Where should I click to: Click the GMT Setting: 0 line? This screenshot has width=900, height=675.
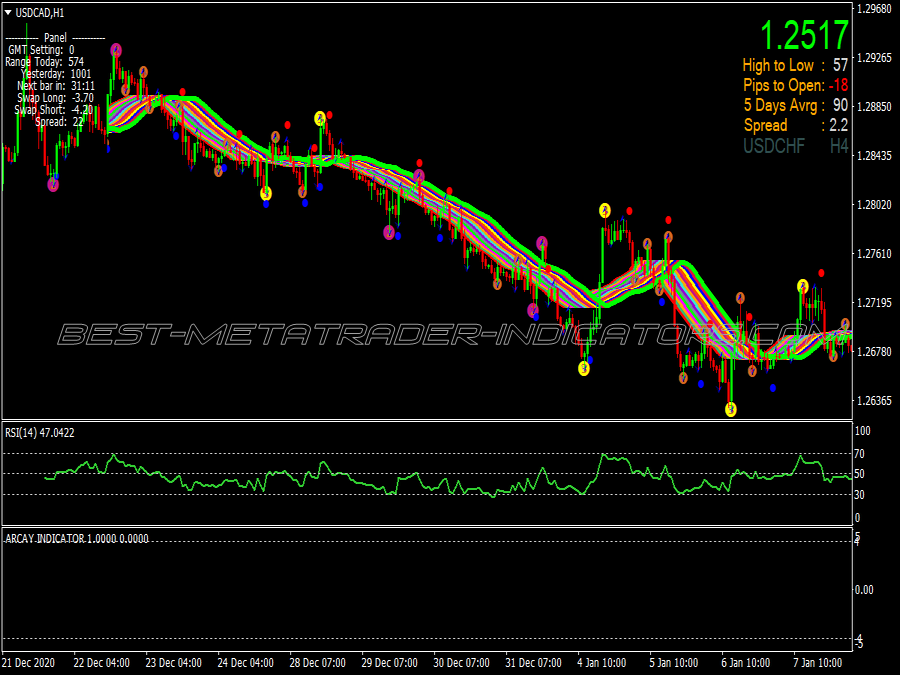[41, 50]
